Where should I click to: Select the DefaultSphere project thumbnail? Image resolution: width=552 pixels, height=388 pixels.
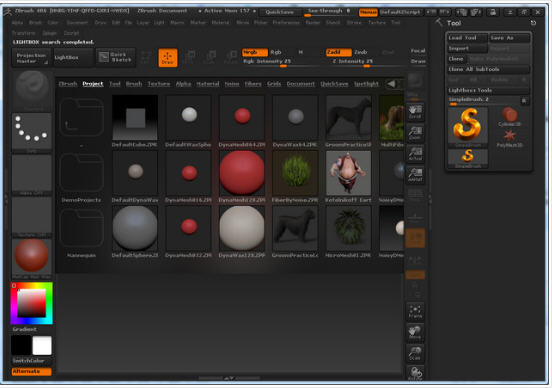pyautogui.click(x=135, y=228)
